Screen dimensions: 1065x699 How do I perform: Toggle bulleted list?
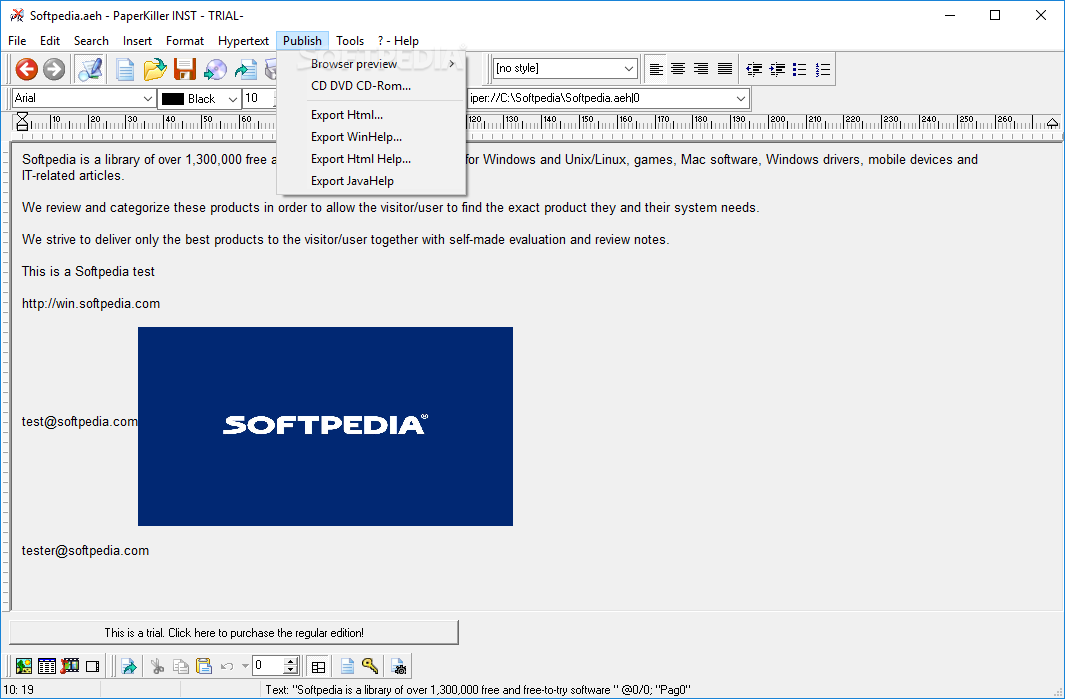[799, 69]
